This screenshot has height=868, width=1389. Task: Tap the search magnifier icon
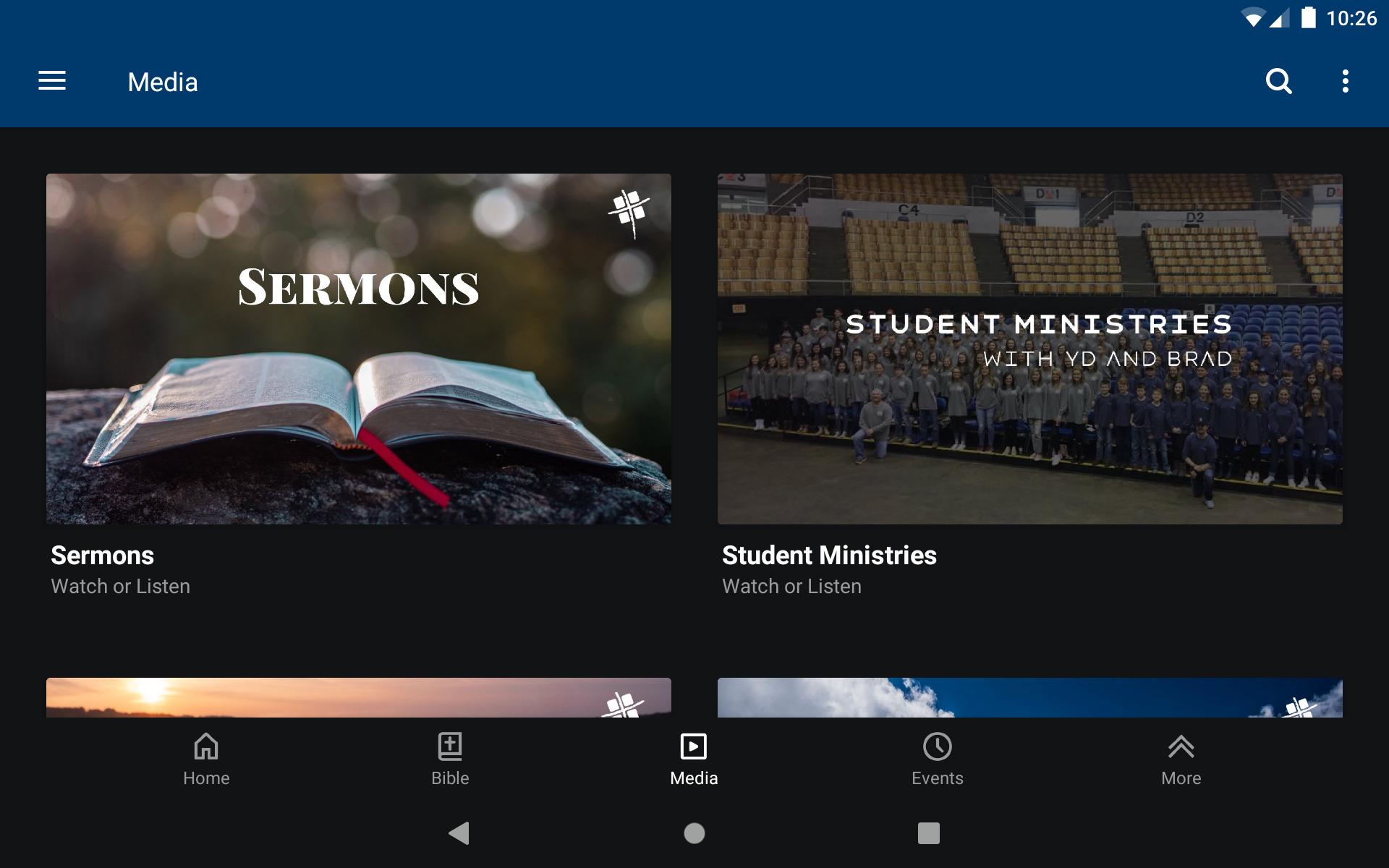click(1279, 81)
